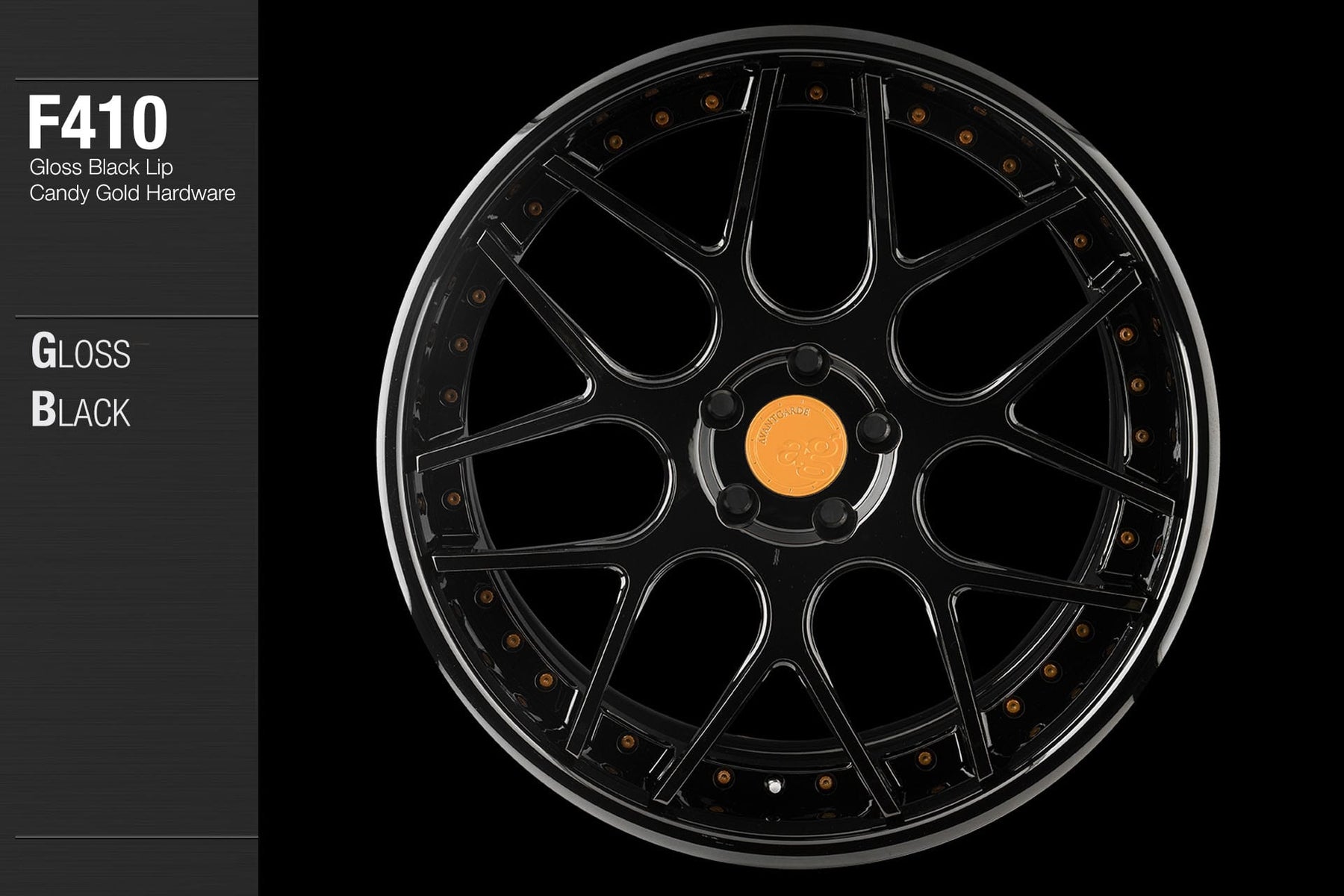Click the divider line above the Gloss label
This screenshot has width=1344, height=896.
coord(136,317)
